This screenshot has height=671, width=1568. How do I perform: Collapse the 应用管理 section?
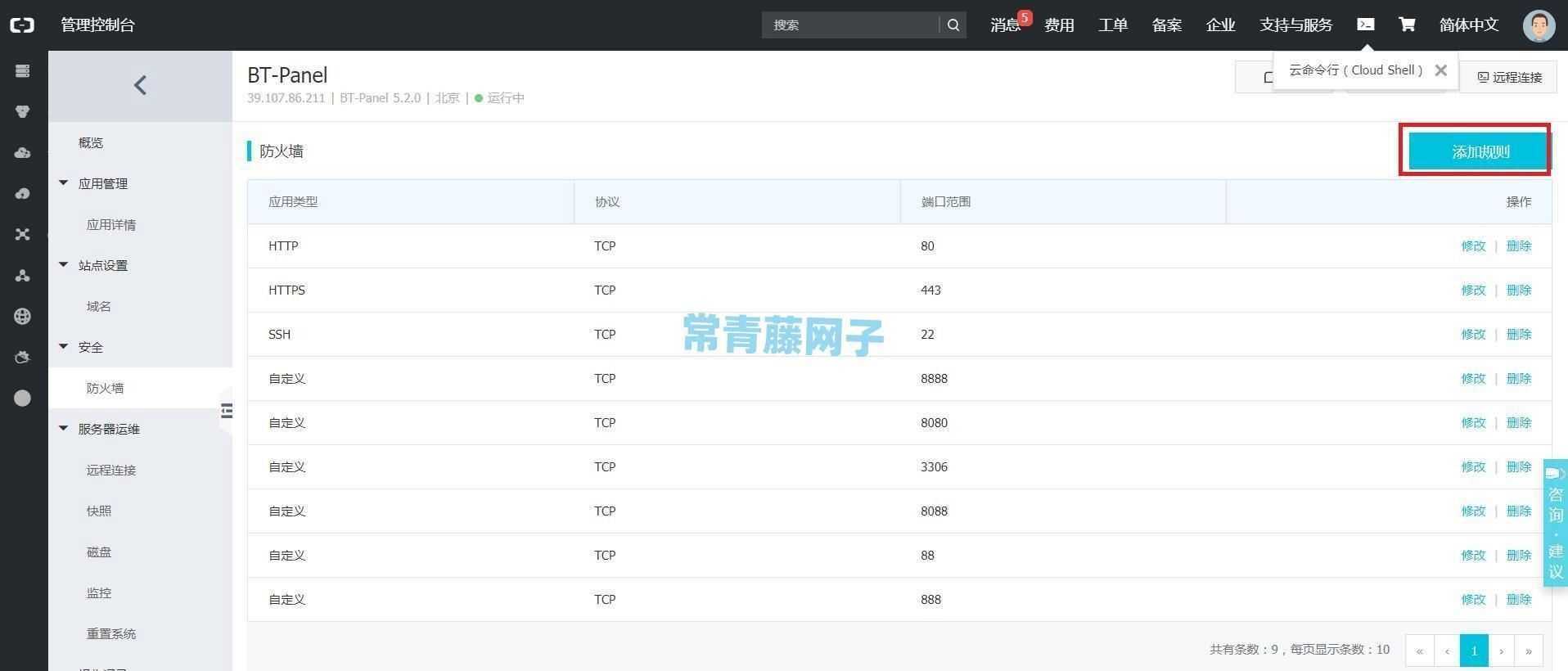[64, 183]
